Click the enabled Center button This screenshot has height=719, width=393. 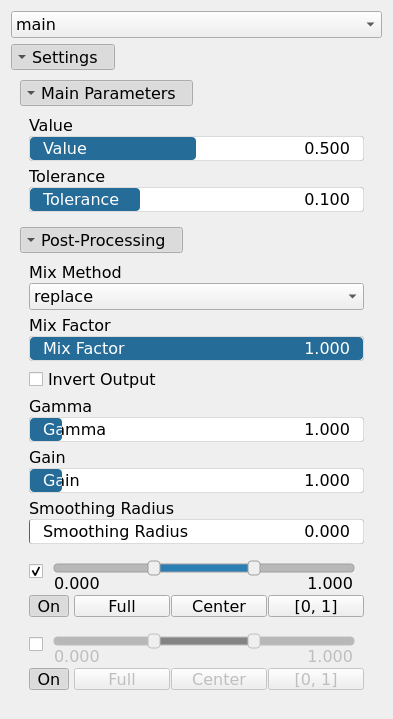tap(219, 606)
